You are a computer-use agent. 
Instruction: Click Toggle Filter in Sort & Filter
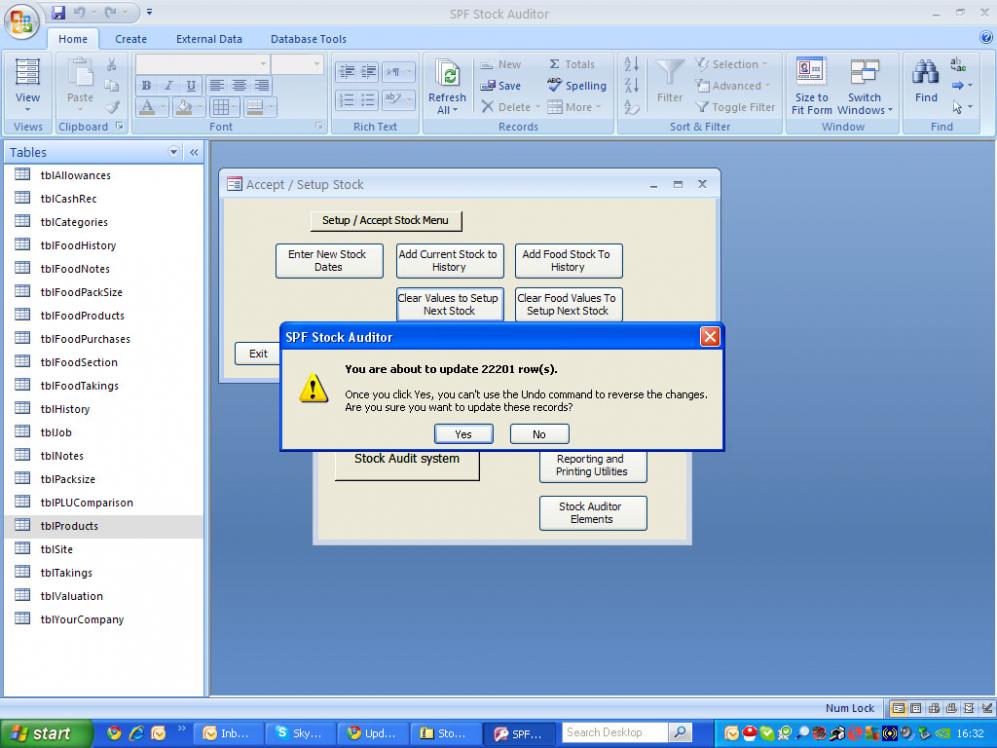tap(735, 107)
